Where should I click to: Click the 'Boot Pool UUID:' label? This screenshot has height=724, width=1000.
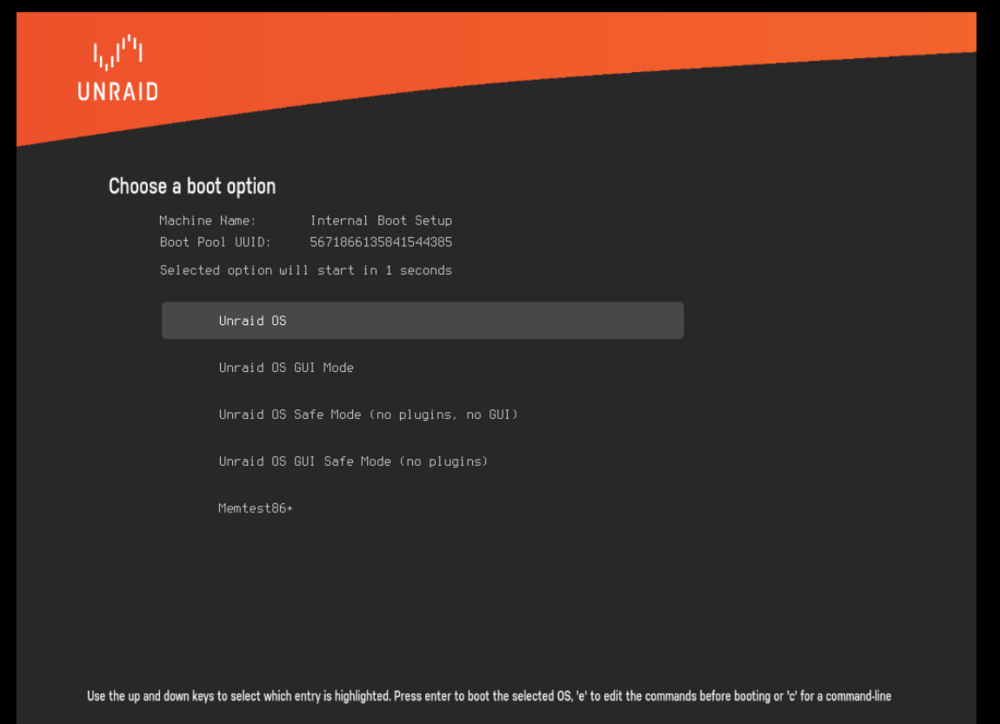(x=215, y=242)
